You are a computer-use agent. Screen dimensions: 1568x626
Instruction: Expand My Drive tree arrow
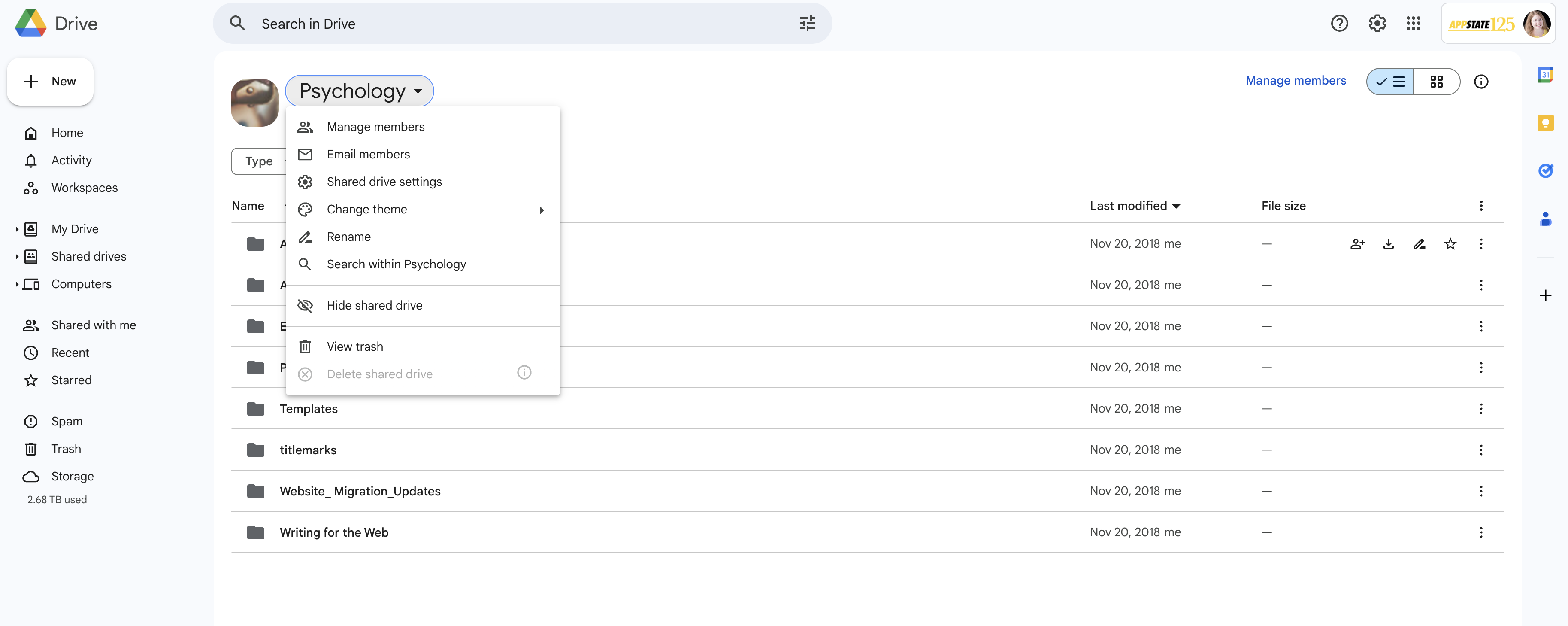pyautogui.click(x=17, y=230)
